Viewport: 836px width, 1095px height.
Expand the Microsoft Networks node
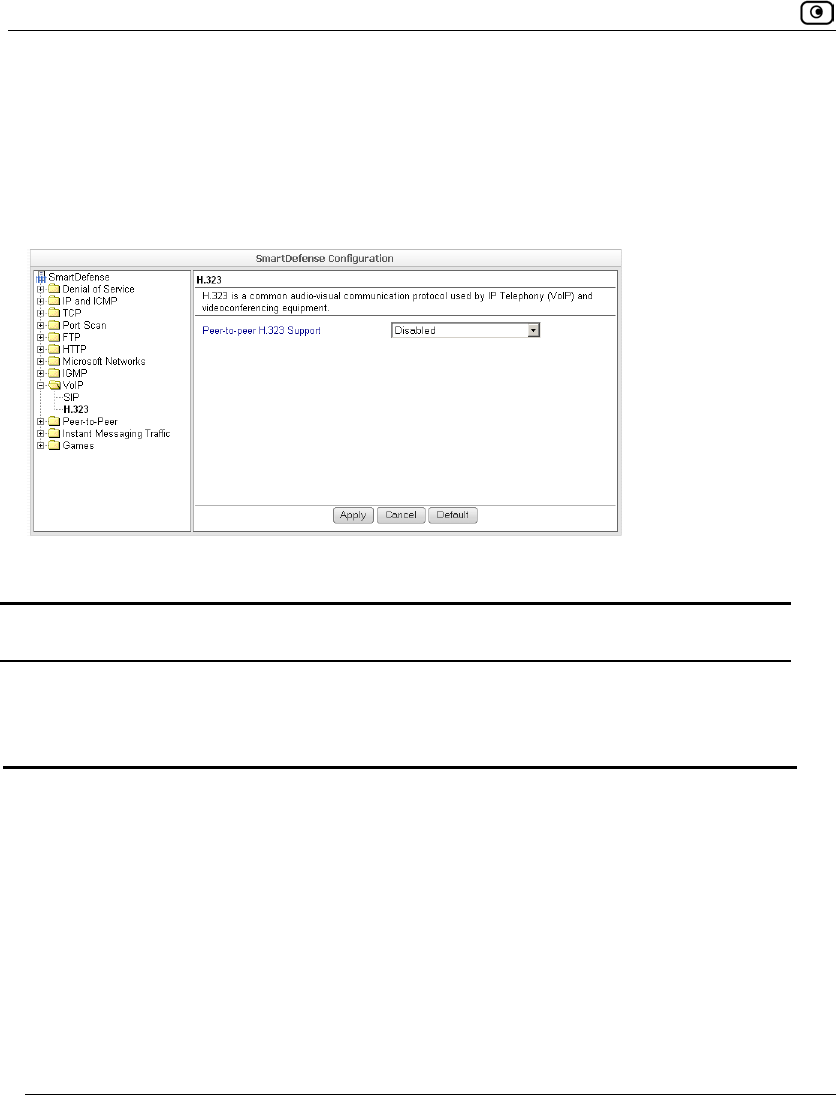41,361
